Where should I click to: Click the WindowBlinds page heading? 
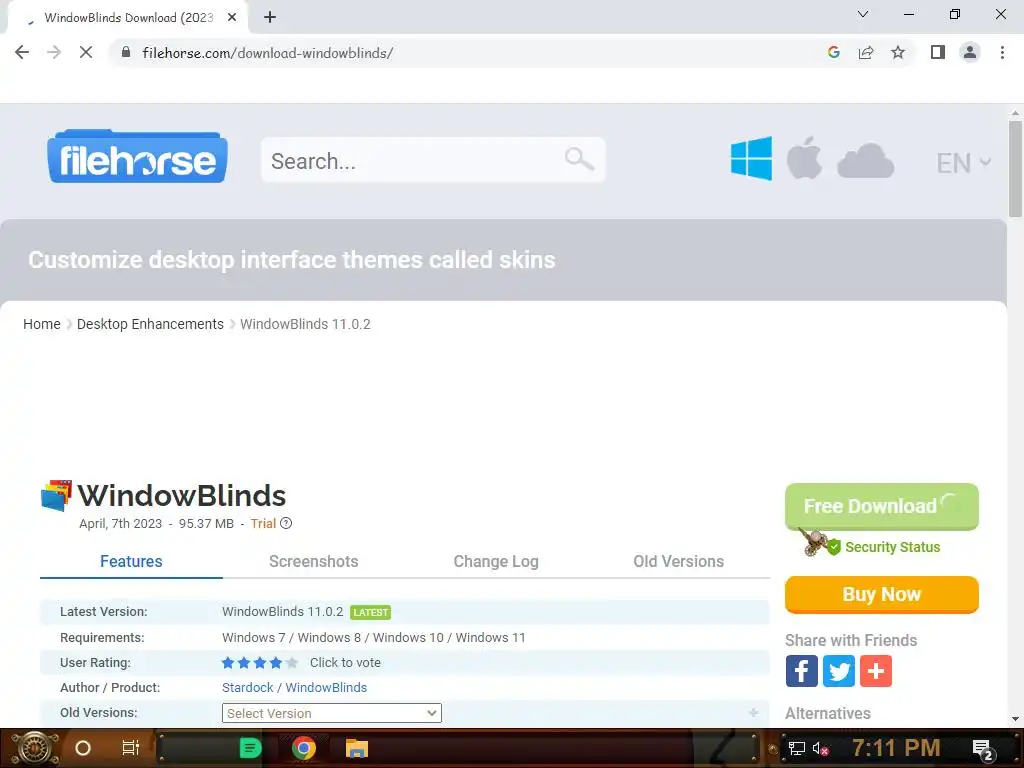click(x=182, y=496)
